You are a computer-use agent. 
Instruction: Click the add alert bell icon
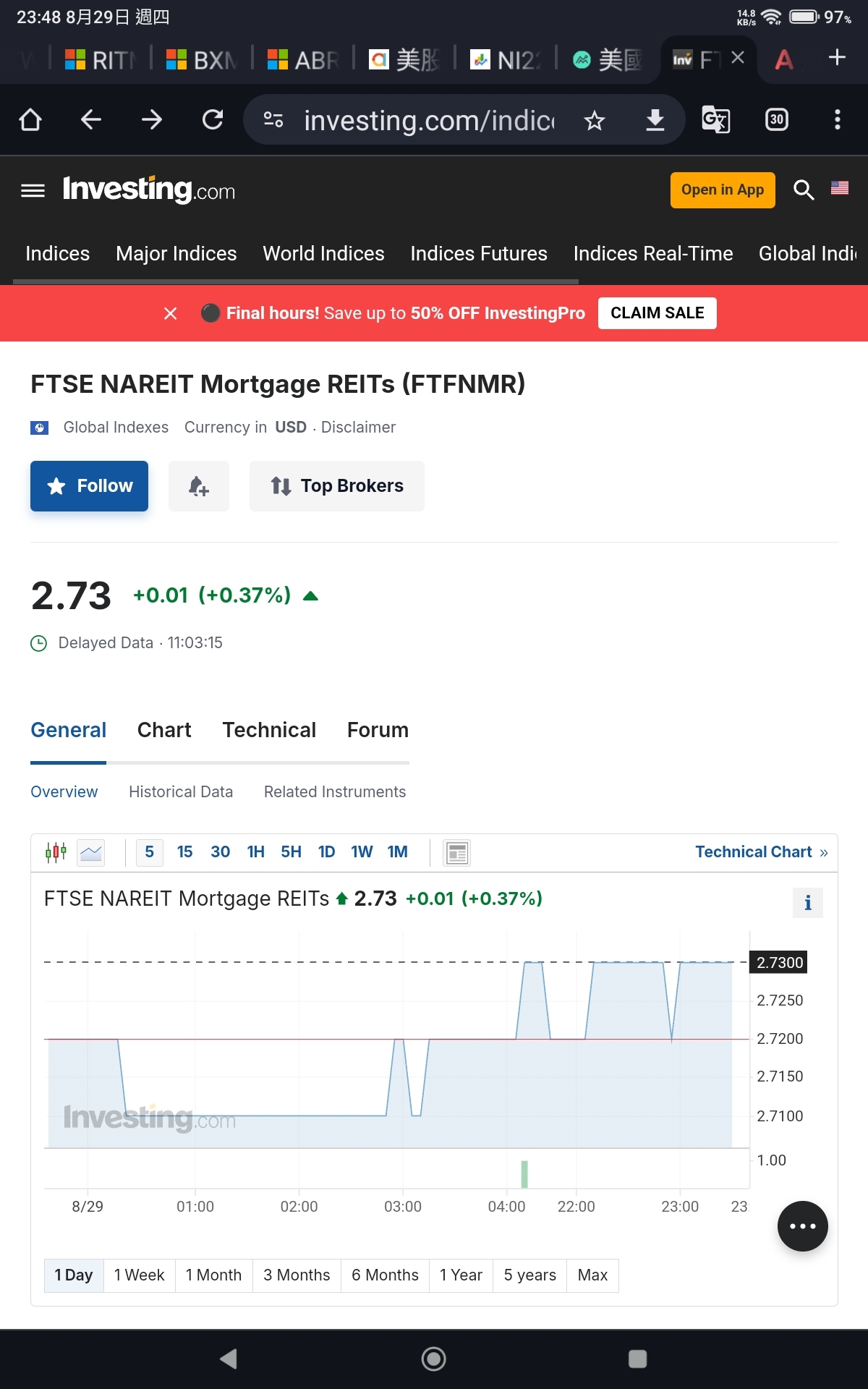coord(199,486)
